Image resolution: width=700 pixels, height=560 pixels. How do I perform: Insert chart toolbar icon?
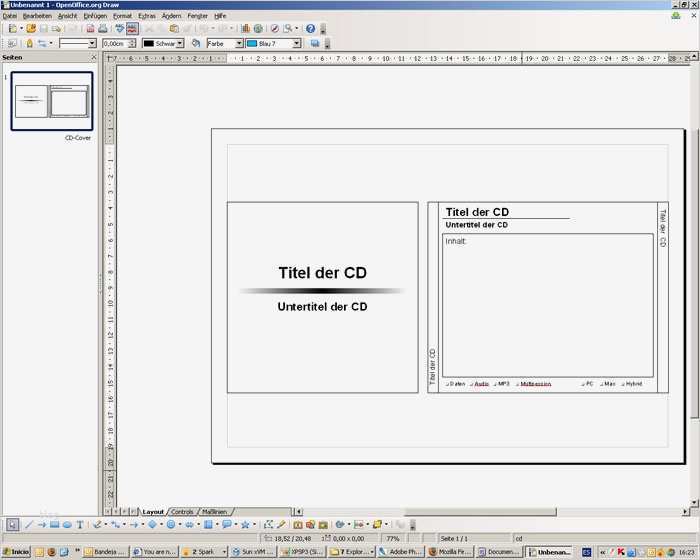tap(246, 29)
